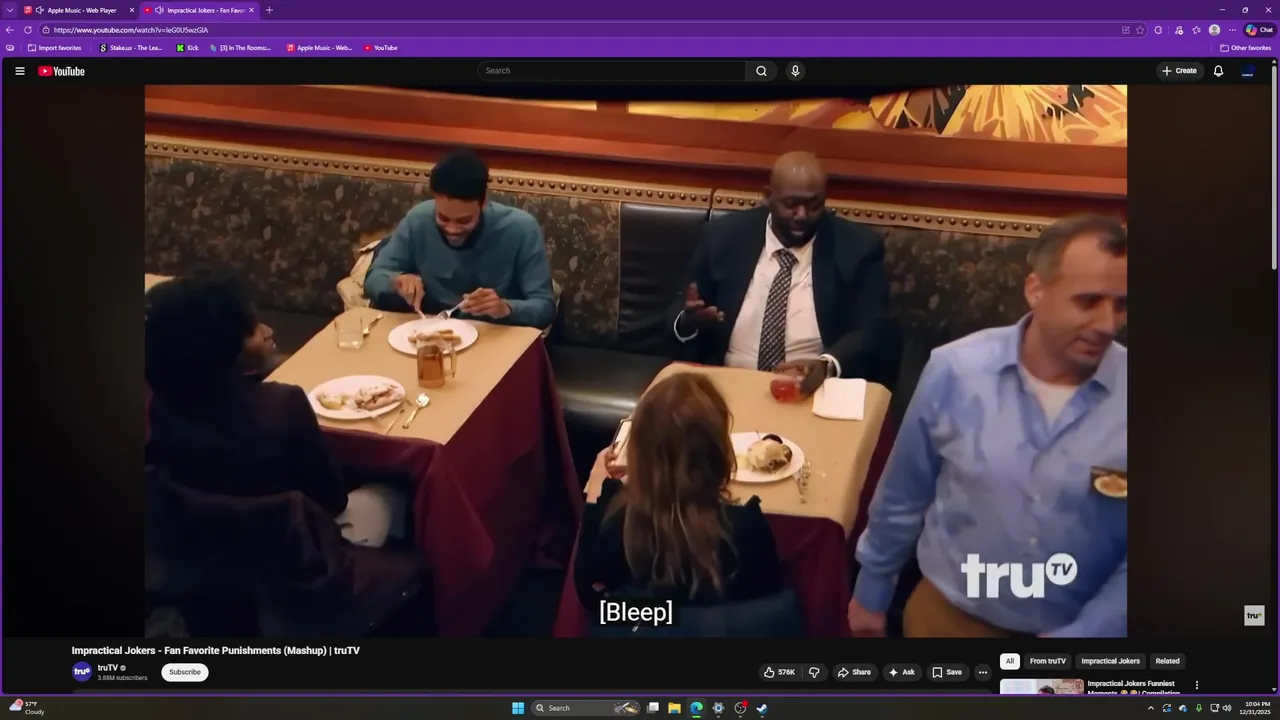Select the Impractical Jokers filter chip
The width and height of the screenshot is (1280, 720).
point(1110,661)
